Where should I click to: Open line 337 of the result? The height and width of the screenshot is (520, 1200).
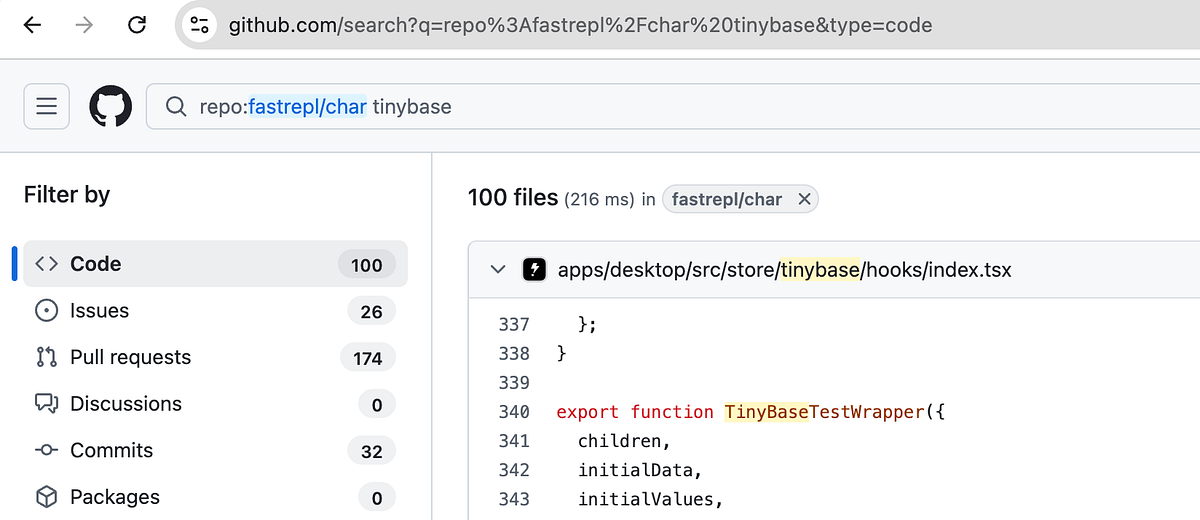pos(514,324)
